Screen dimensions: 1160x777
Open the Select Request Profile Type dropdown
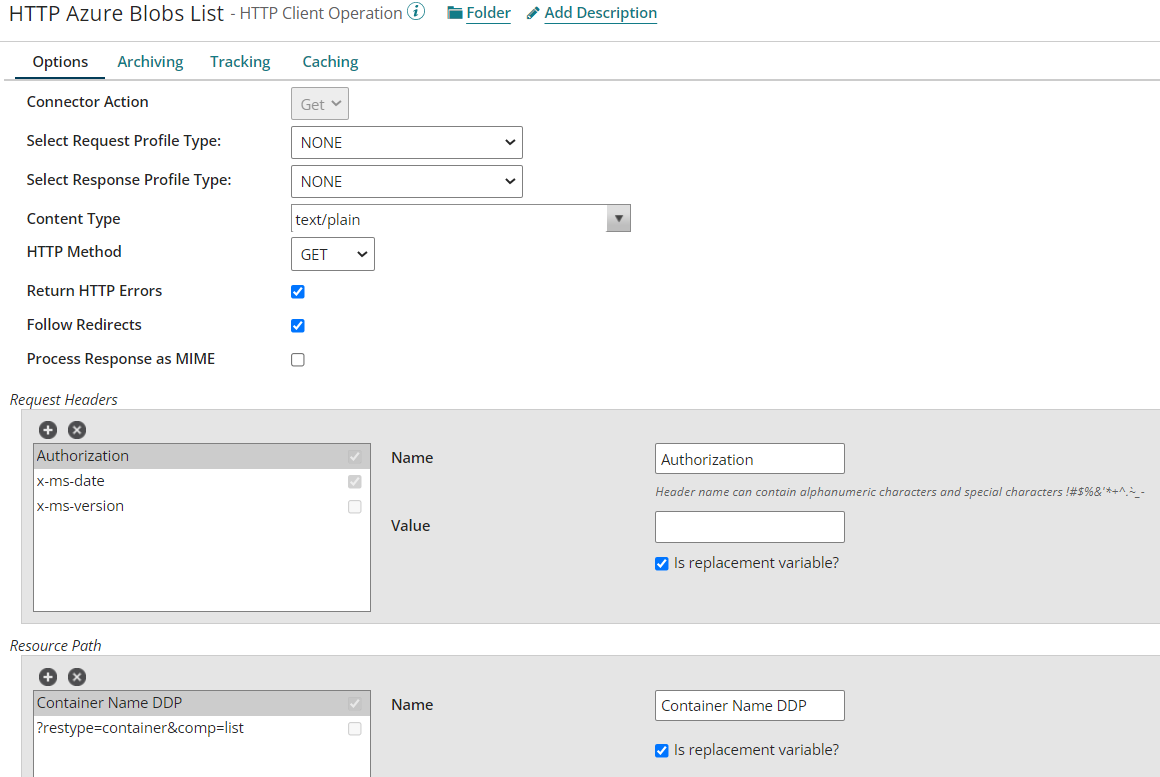click(406, 142)
